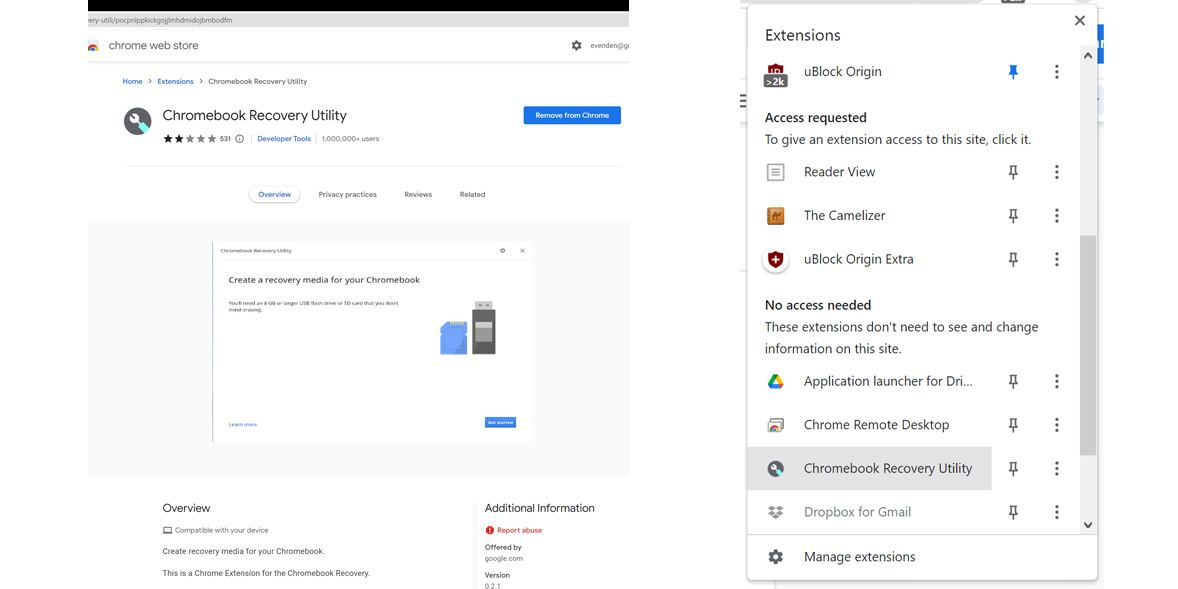Click Report abuse link
The image size is (1178, 589).
pyautogui.click(x=519, y=530)
